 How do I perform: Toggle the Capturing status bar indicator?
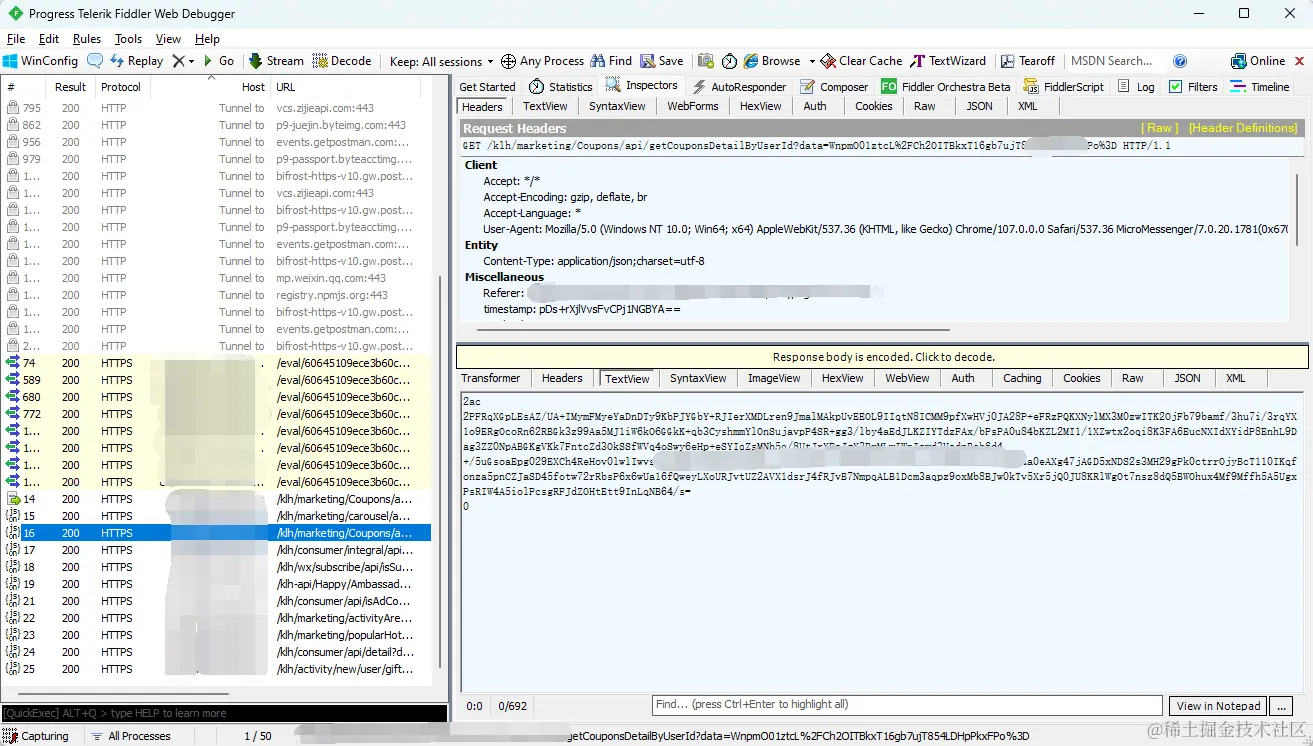[x=37, y=736]
